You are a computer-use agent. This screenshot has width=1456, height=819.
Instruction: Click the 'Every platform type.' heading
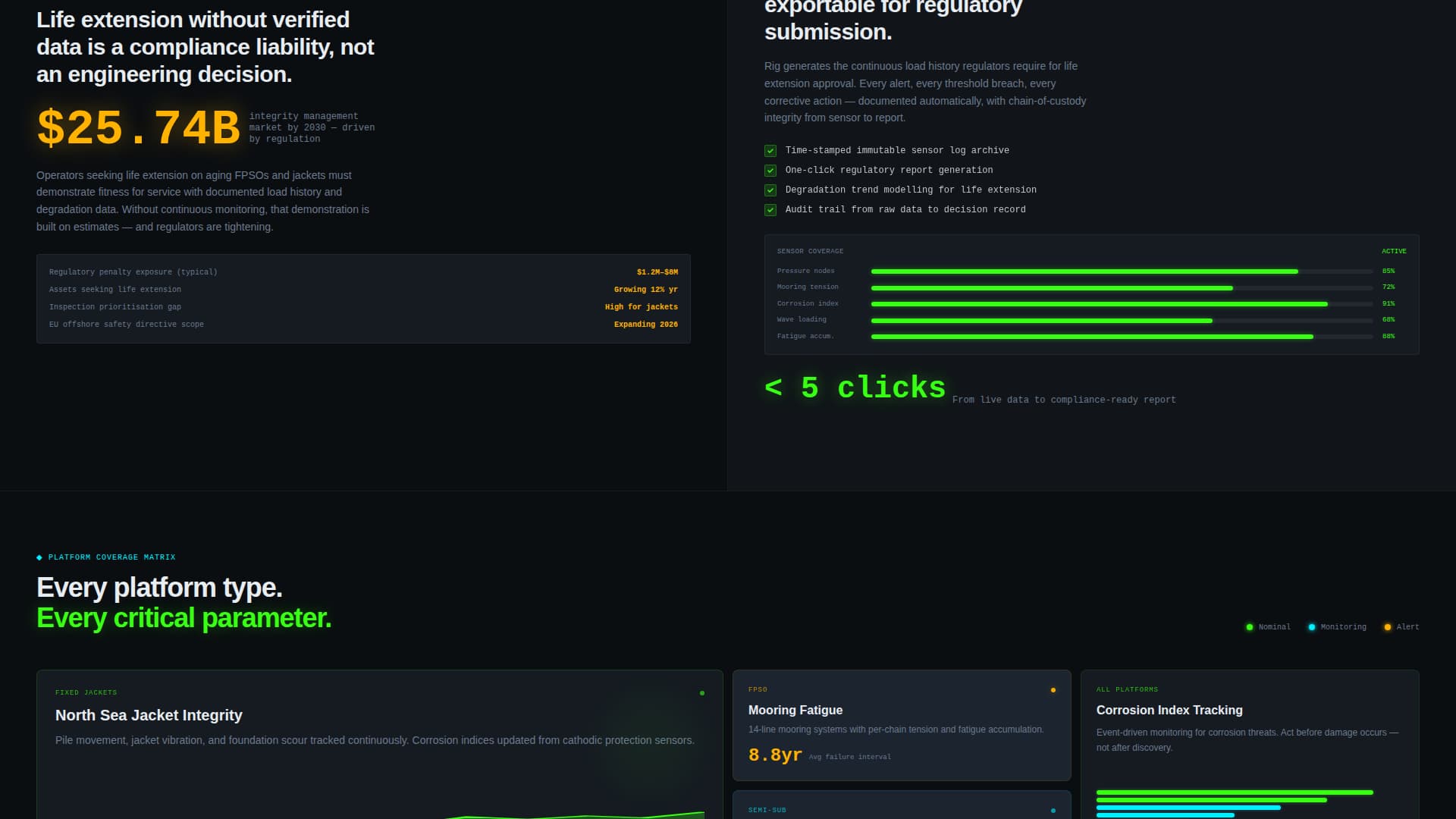pyautogui.click(x=159, y=588)
